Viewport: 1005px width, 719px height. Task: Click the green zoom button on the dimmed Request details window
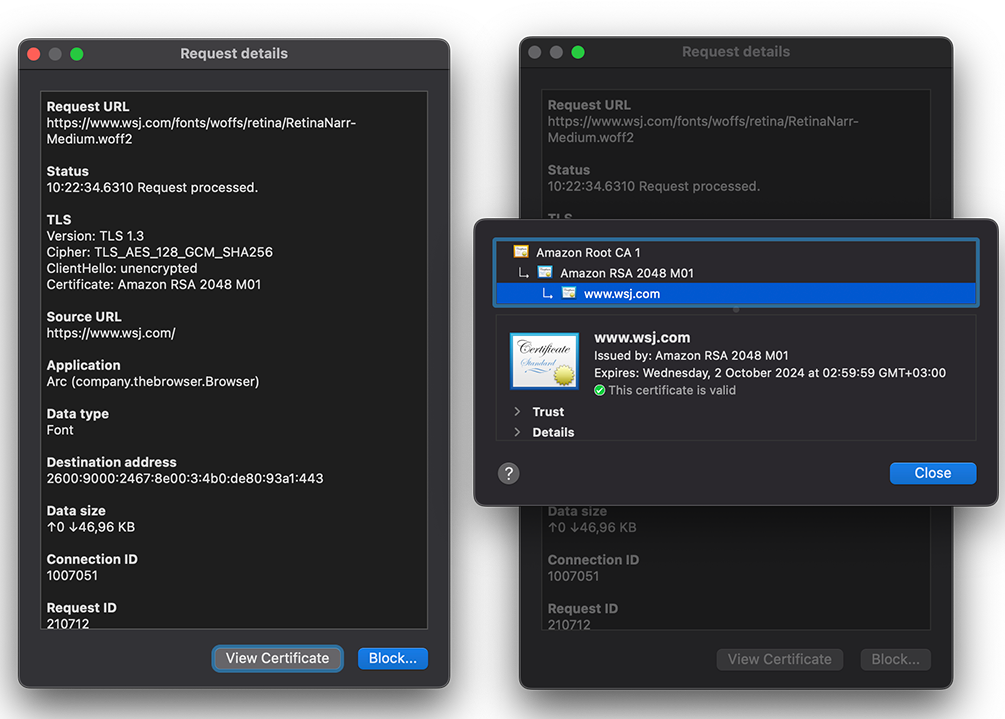(x=577, y=52)
